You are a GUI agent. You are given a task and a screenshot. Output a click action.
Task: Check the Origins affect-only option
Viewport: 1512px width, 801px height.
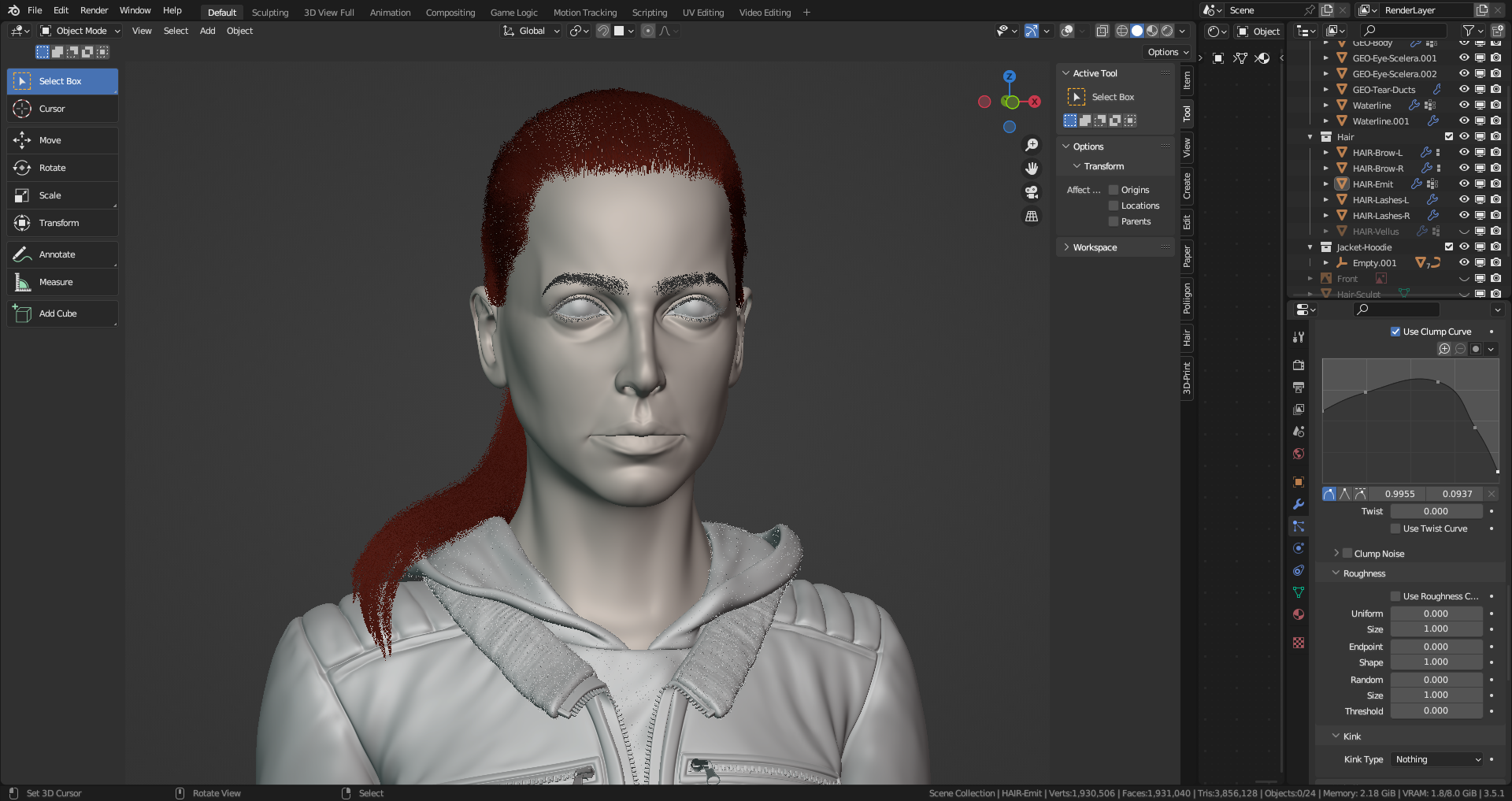pos(1114,190)
